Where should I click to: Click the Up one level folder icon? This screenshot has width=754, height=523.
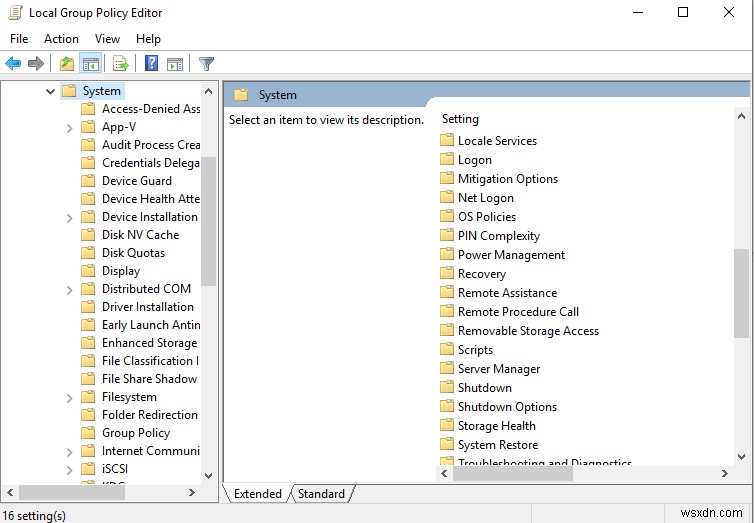66,63
